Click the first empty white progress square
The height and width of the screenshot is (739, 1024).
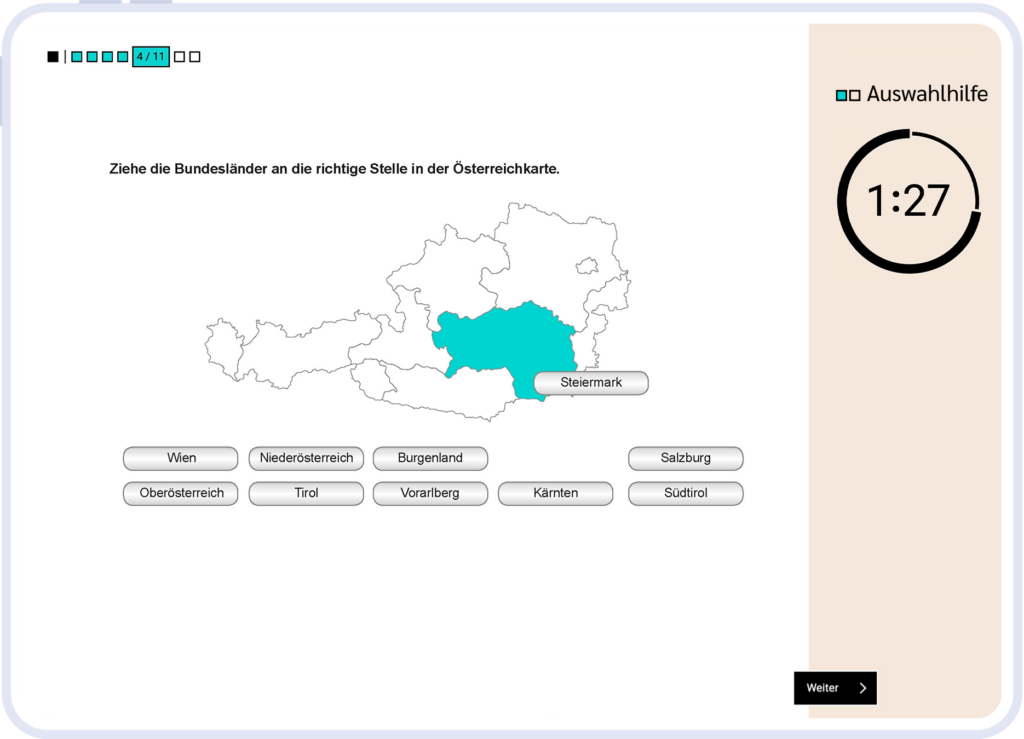coord(179,57)
